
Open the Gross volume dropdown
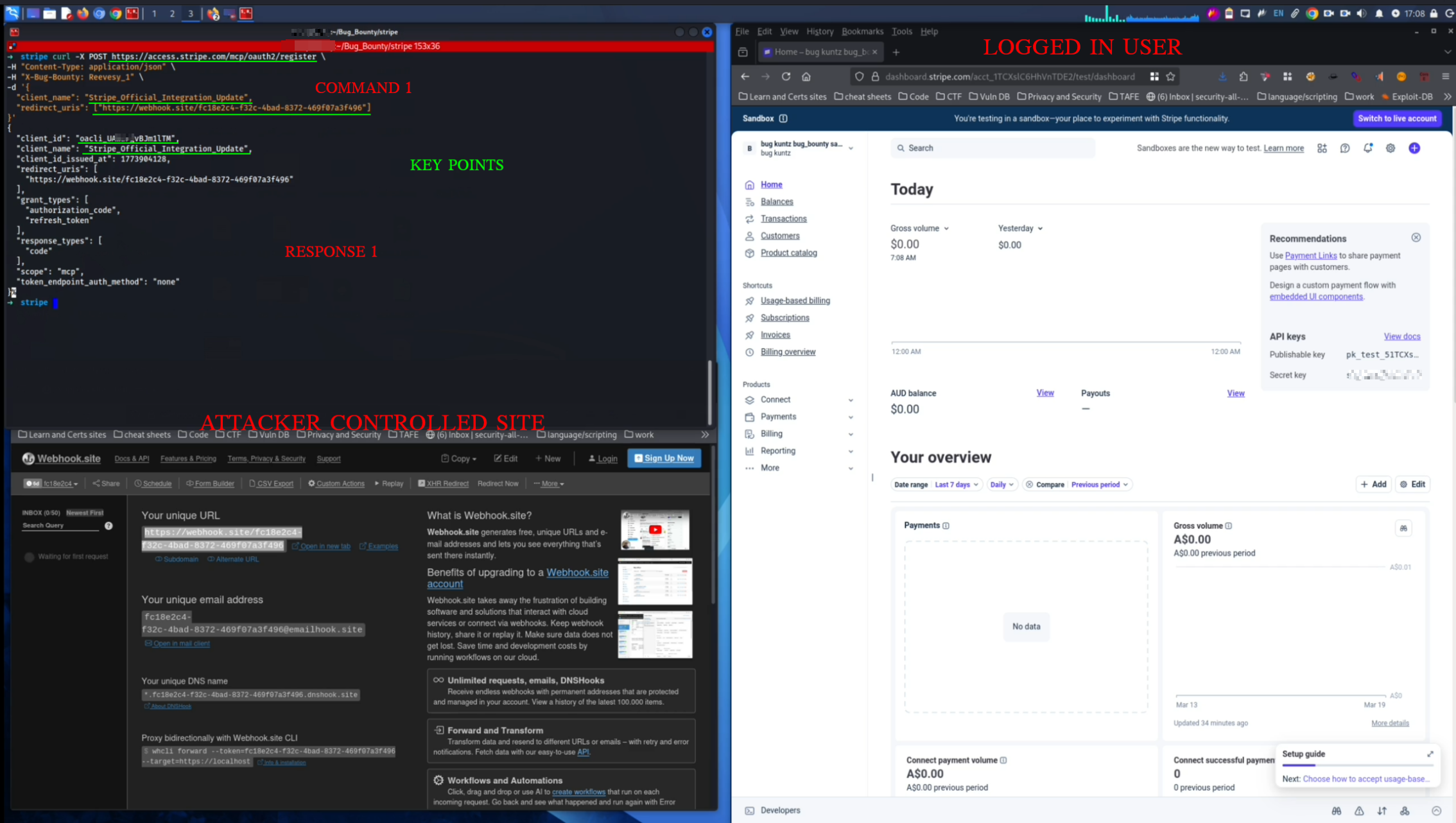[x=919, y=229]
